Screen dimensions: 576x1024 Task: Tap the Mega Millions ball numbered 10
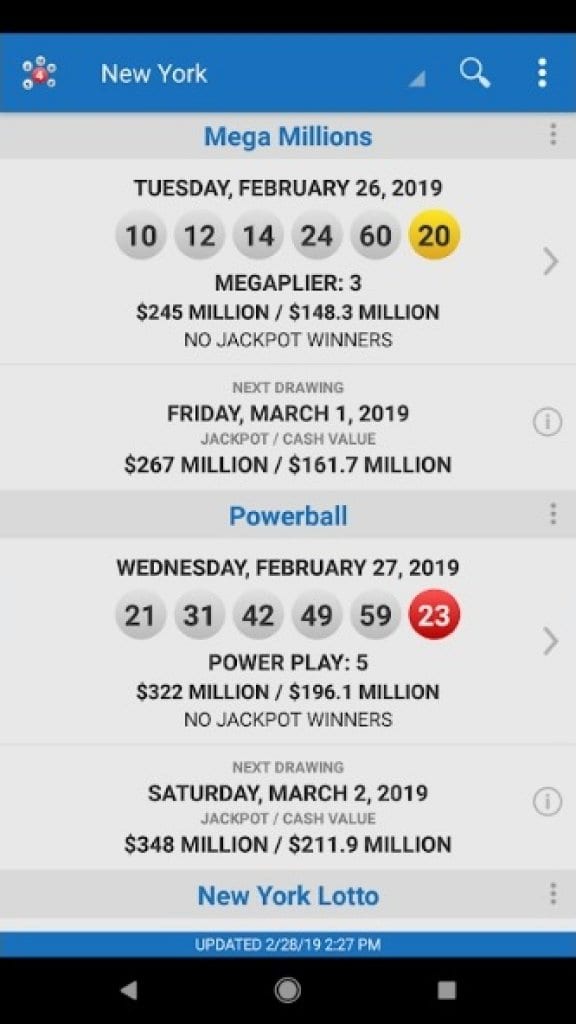pos(141,235)
